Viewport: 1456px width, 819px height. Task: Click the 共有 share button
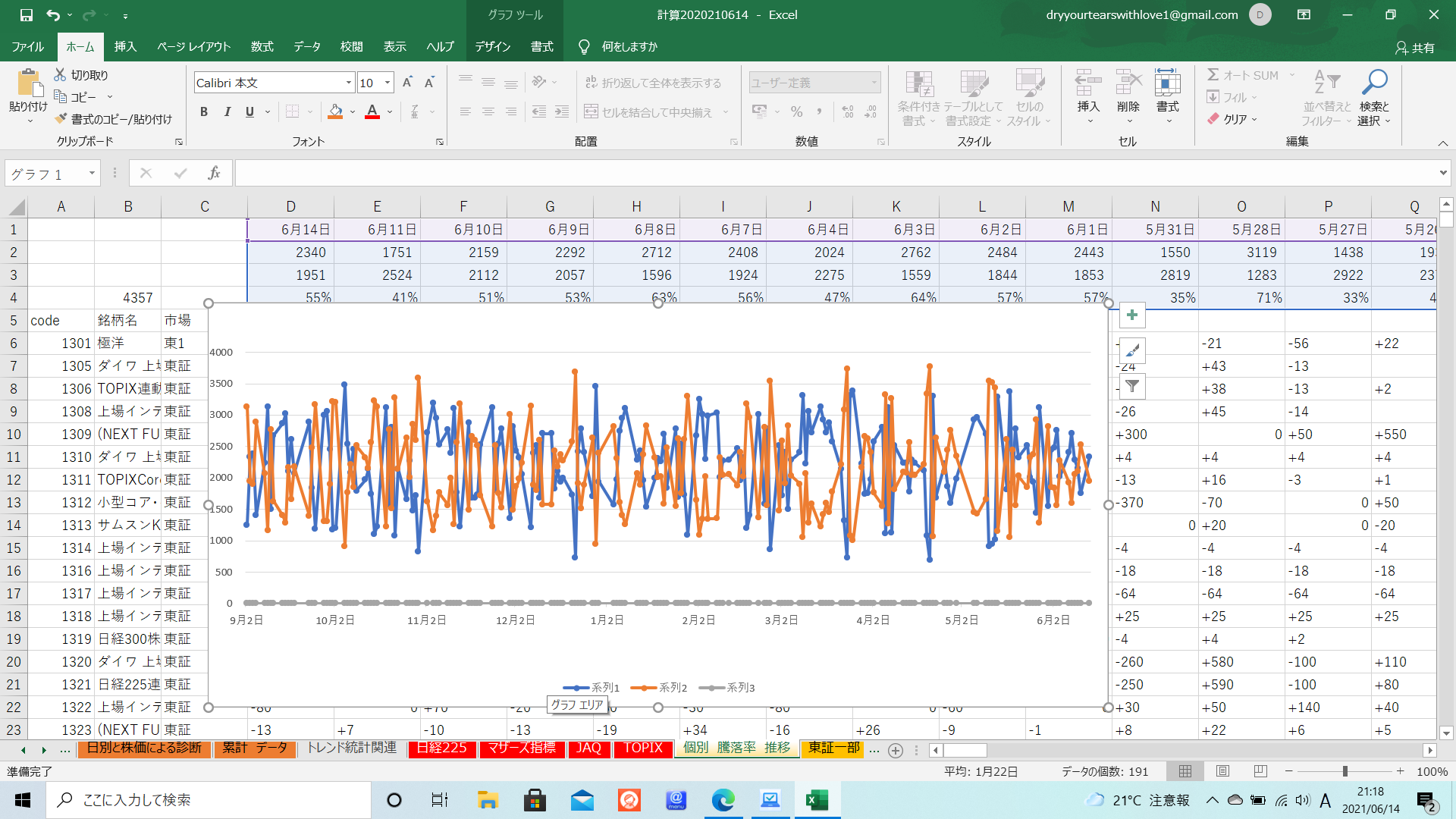[x=1415, y=47]
